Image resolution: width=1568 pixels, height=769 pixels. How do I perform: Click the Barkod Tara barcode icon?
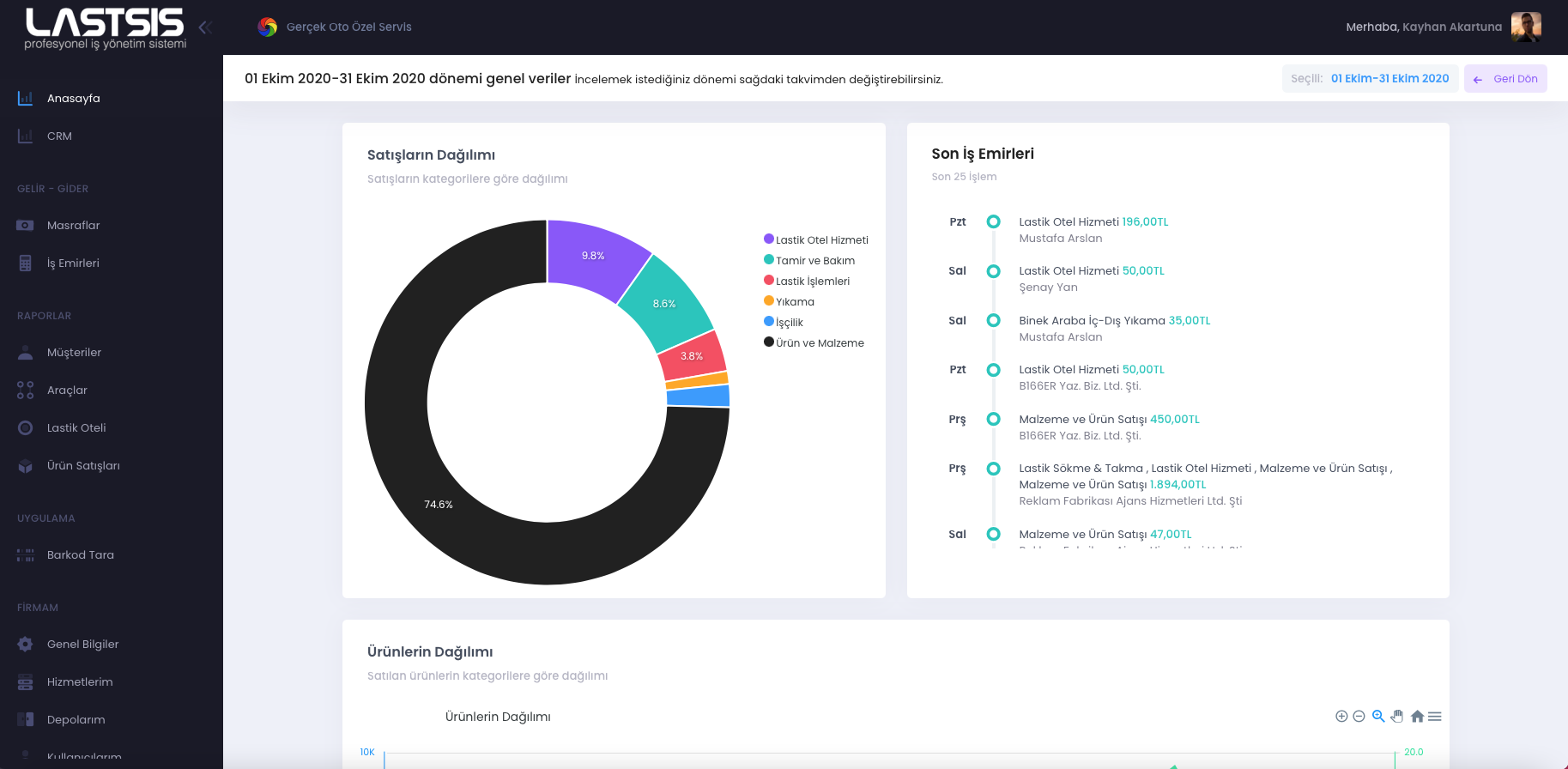pyautogui.click(x=26, y=554)
